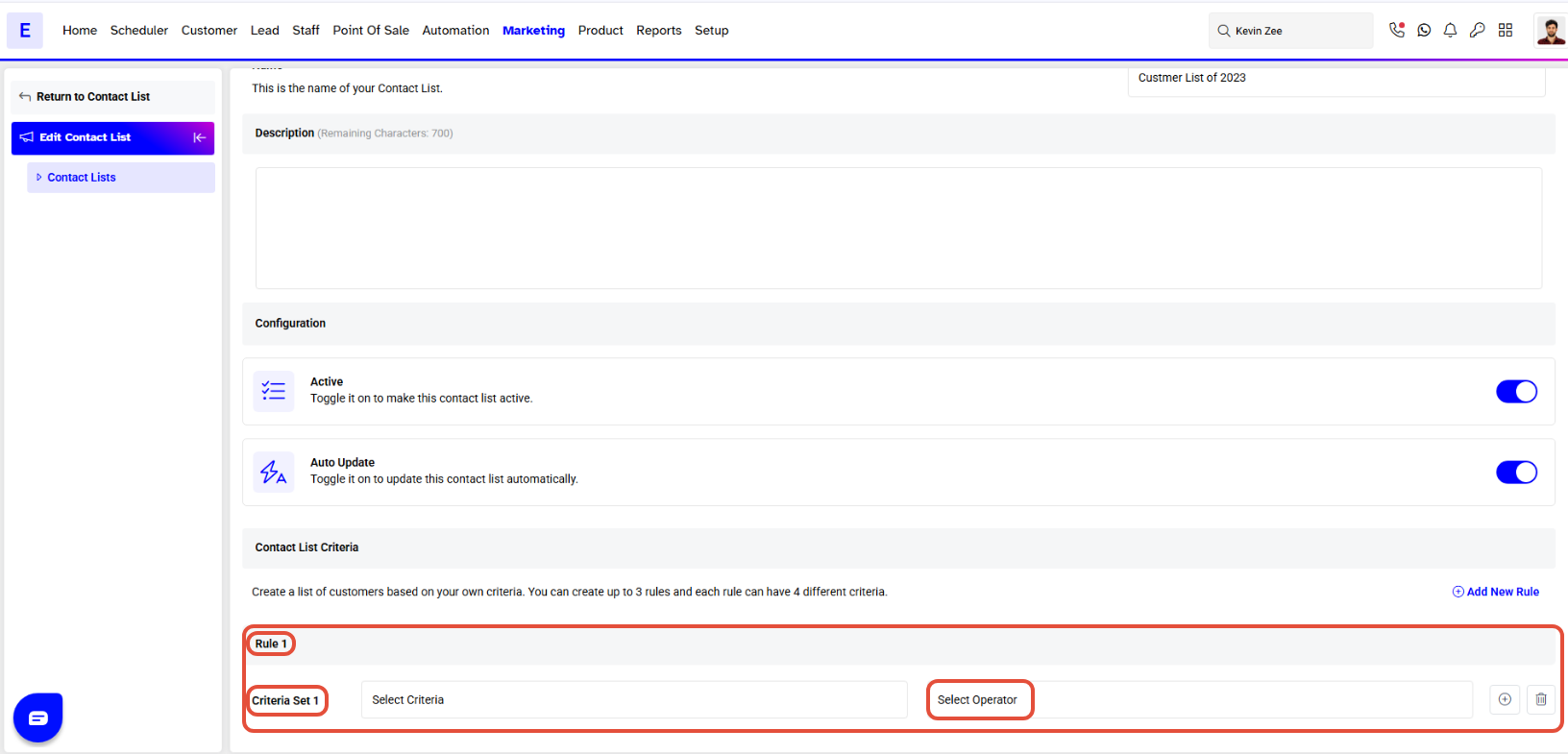This screenshot has height=754, width=1568.
Task: Open the Product menu
Action: tap(600, 31)
